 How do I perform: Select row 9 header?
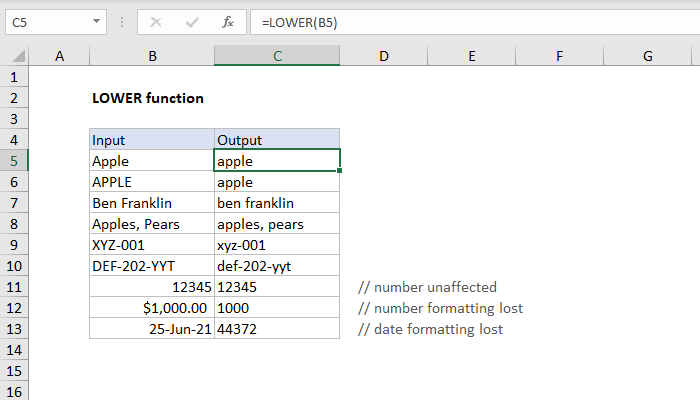14,245
